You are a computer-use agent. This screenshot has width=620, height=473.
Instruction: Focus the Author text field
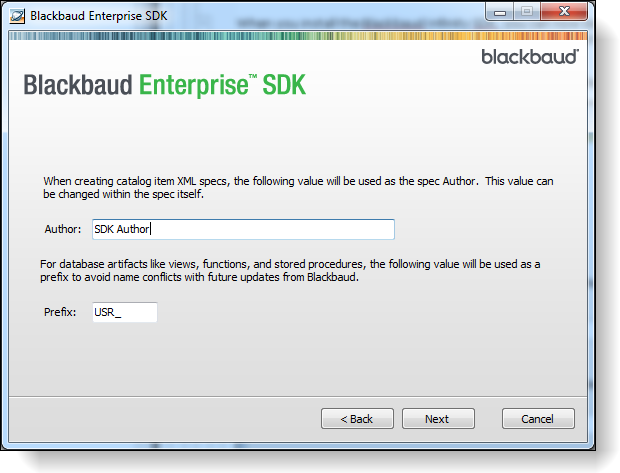pyautogui.click(x=243, y=229)
